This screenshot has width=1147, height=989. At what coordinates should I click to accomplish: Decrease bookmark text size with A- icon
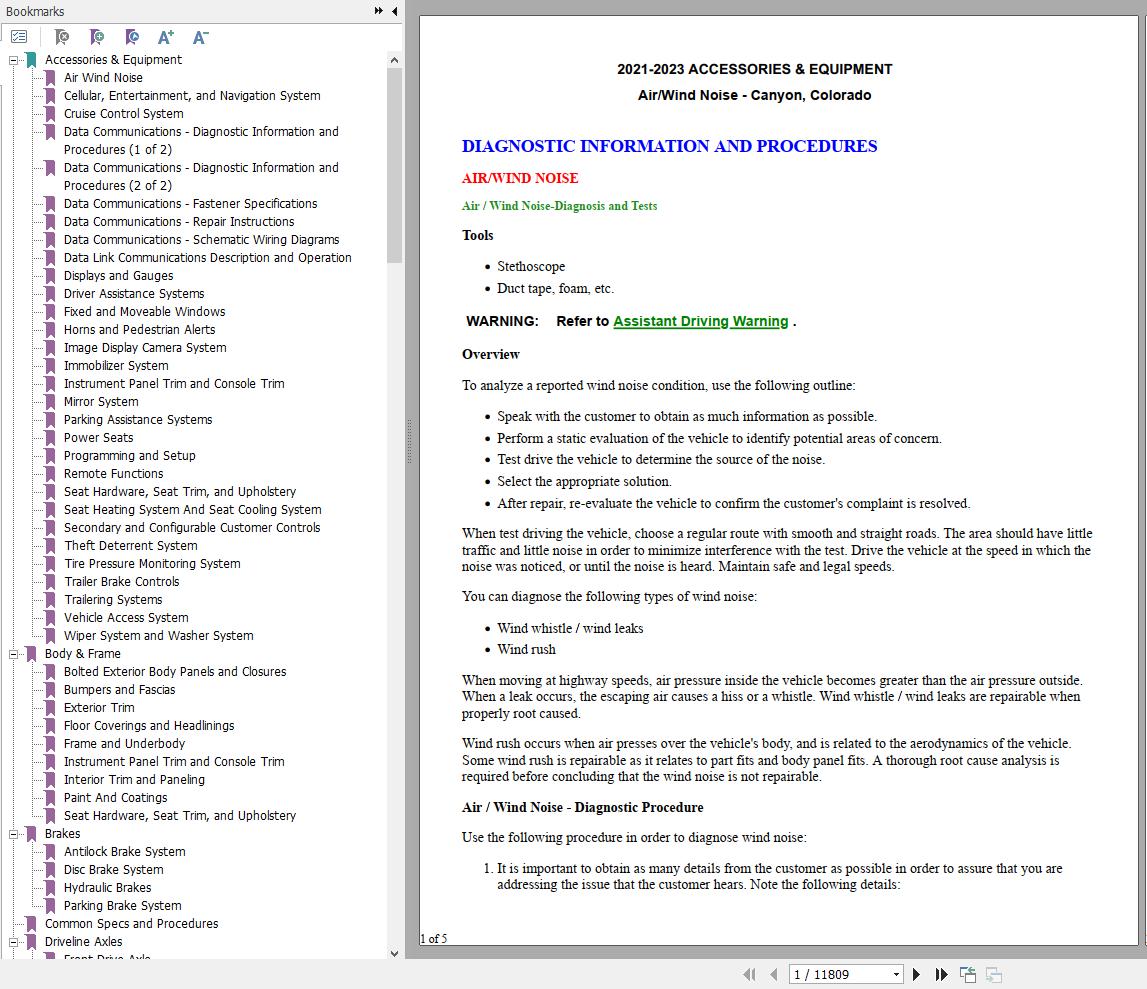click(x=200, y=37)
